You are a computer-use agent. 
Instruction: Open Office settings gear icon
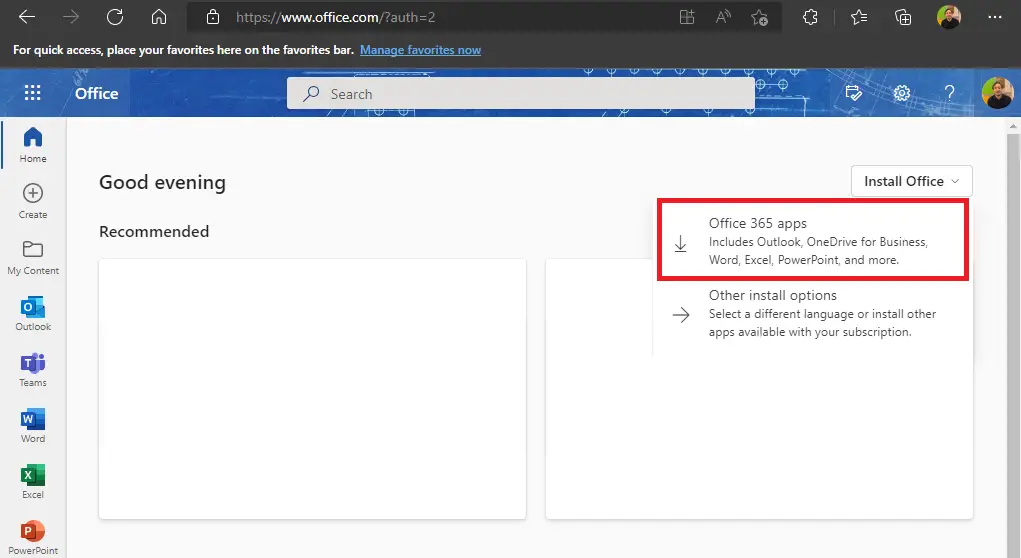click(x=902, y=94)
